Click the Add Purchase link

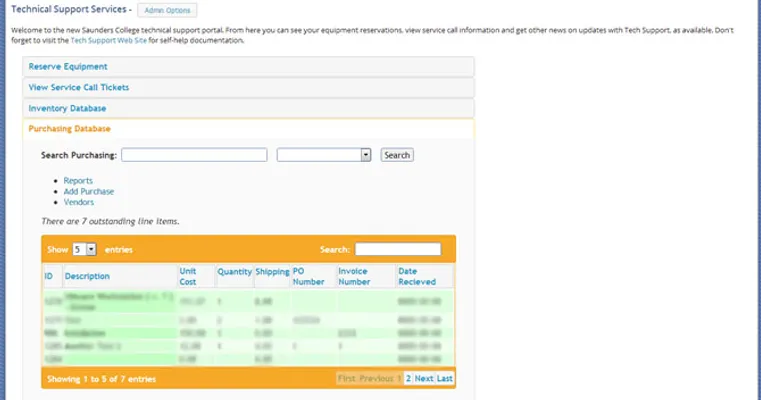pyautogui.click(x=89, y=191)
